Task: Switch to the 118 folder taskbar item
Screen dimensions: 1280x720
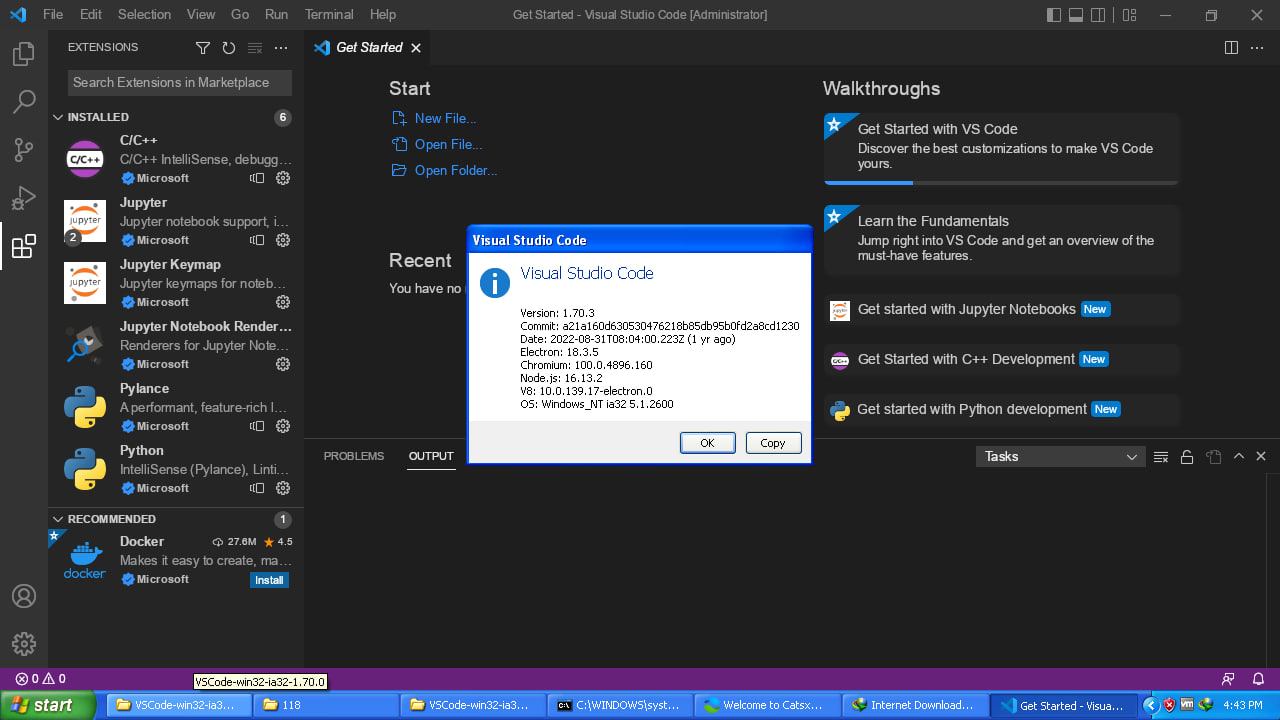Action: [x=324, y=705]
